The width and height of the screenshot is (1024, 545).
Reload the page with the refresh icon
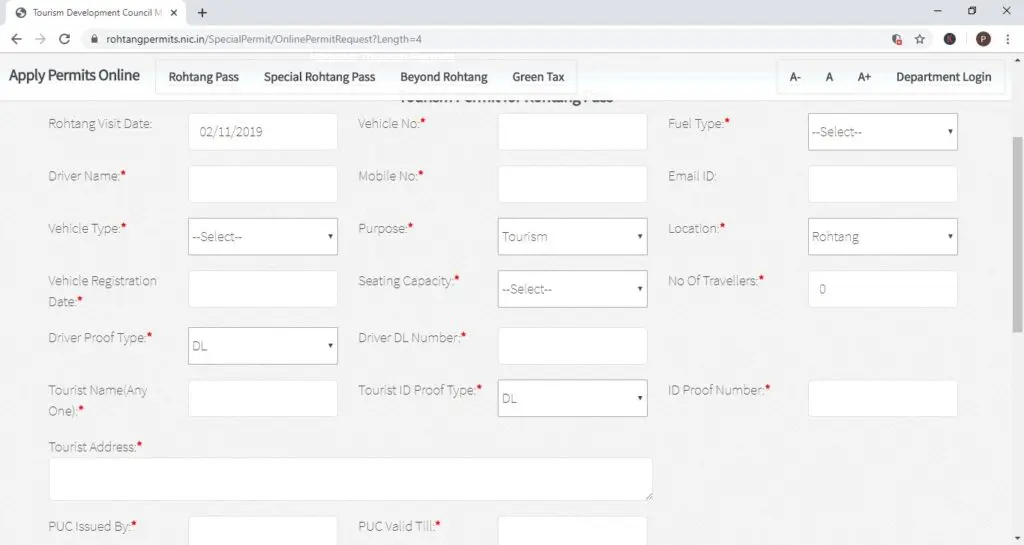pyautogui.click(x=64, y=39)
